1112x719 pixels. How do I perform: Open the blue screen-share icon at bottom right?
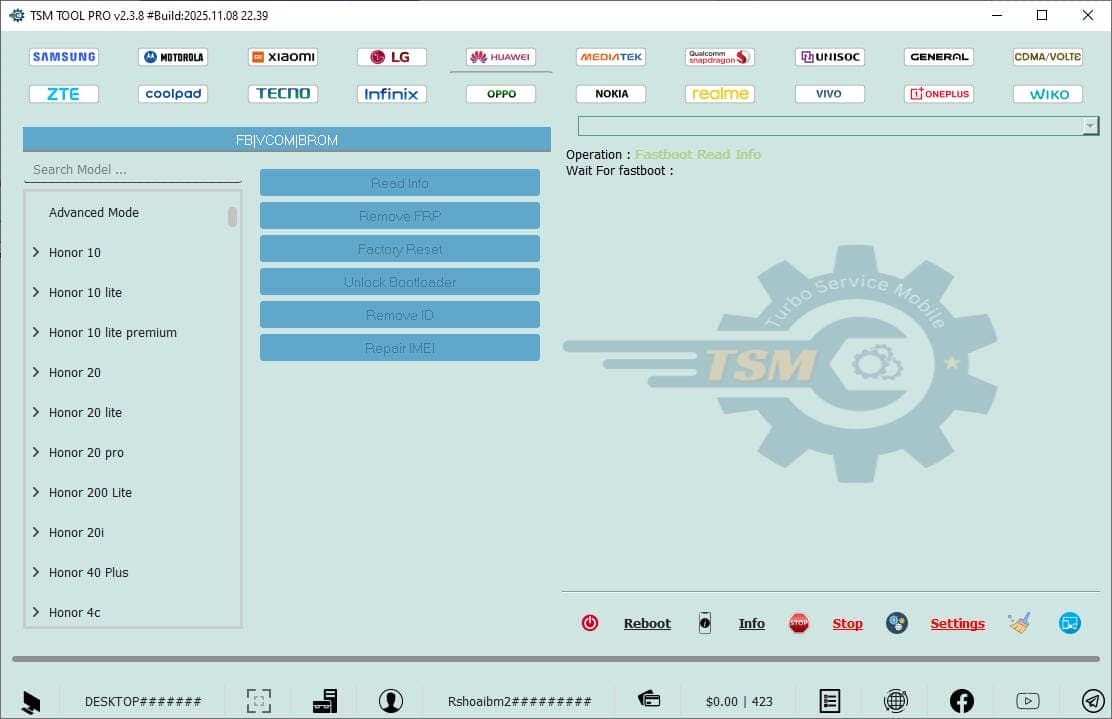[1070, 622]
